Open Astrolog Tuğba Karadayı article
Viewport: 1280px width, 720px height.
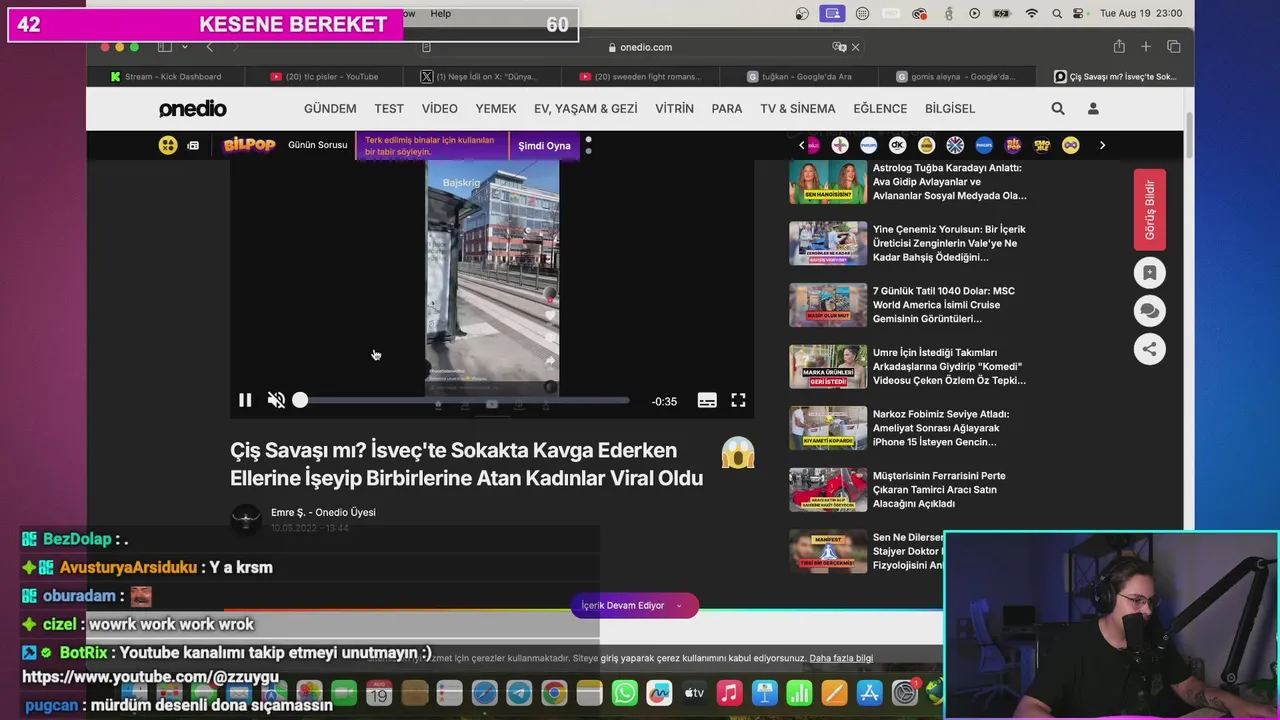(x=949, y=182)
